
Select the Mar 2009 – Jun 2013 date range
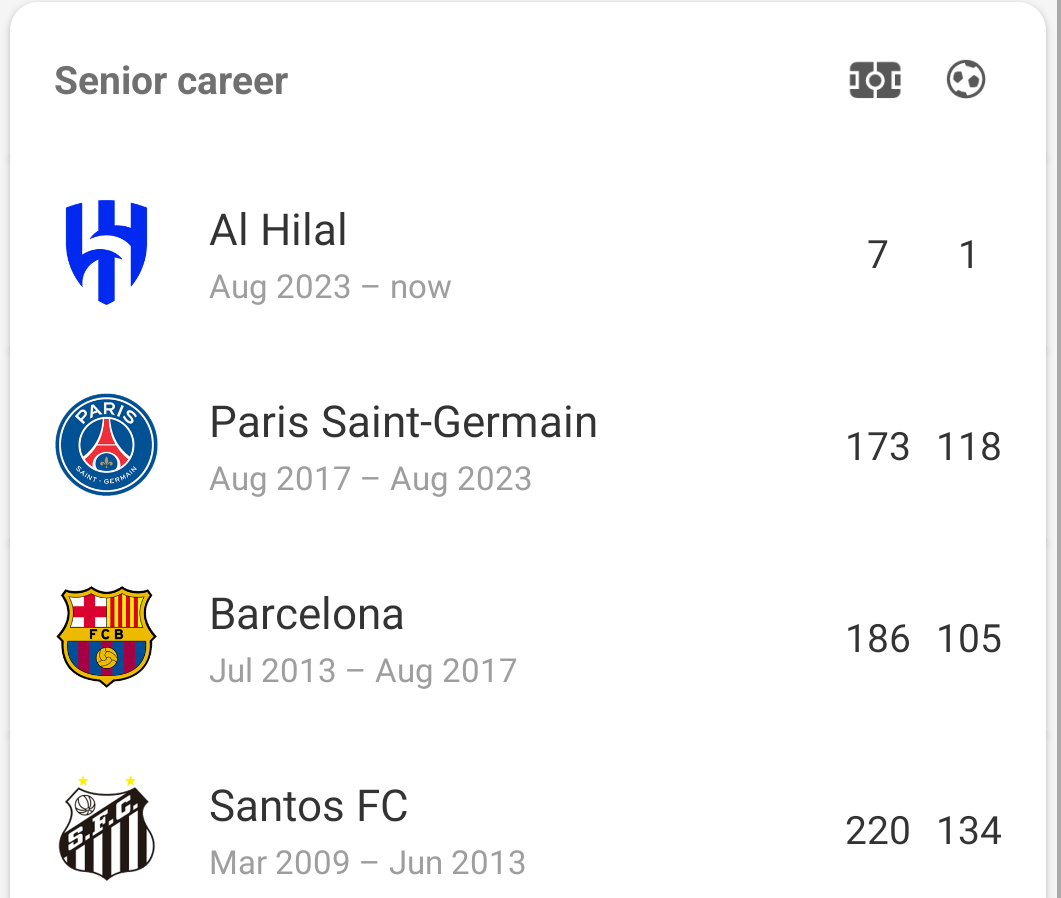[x=367, y=863]
